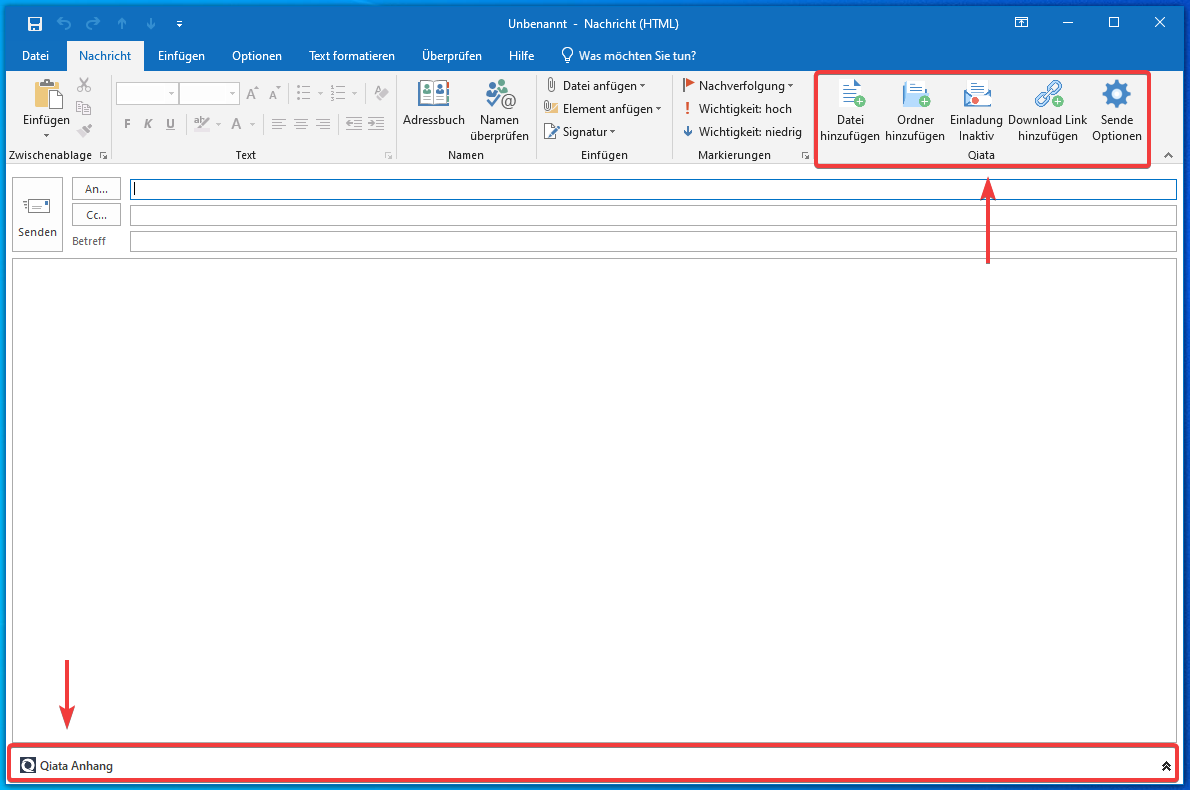Click the Save icon in the quick access toolbar

[34, 23]
